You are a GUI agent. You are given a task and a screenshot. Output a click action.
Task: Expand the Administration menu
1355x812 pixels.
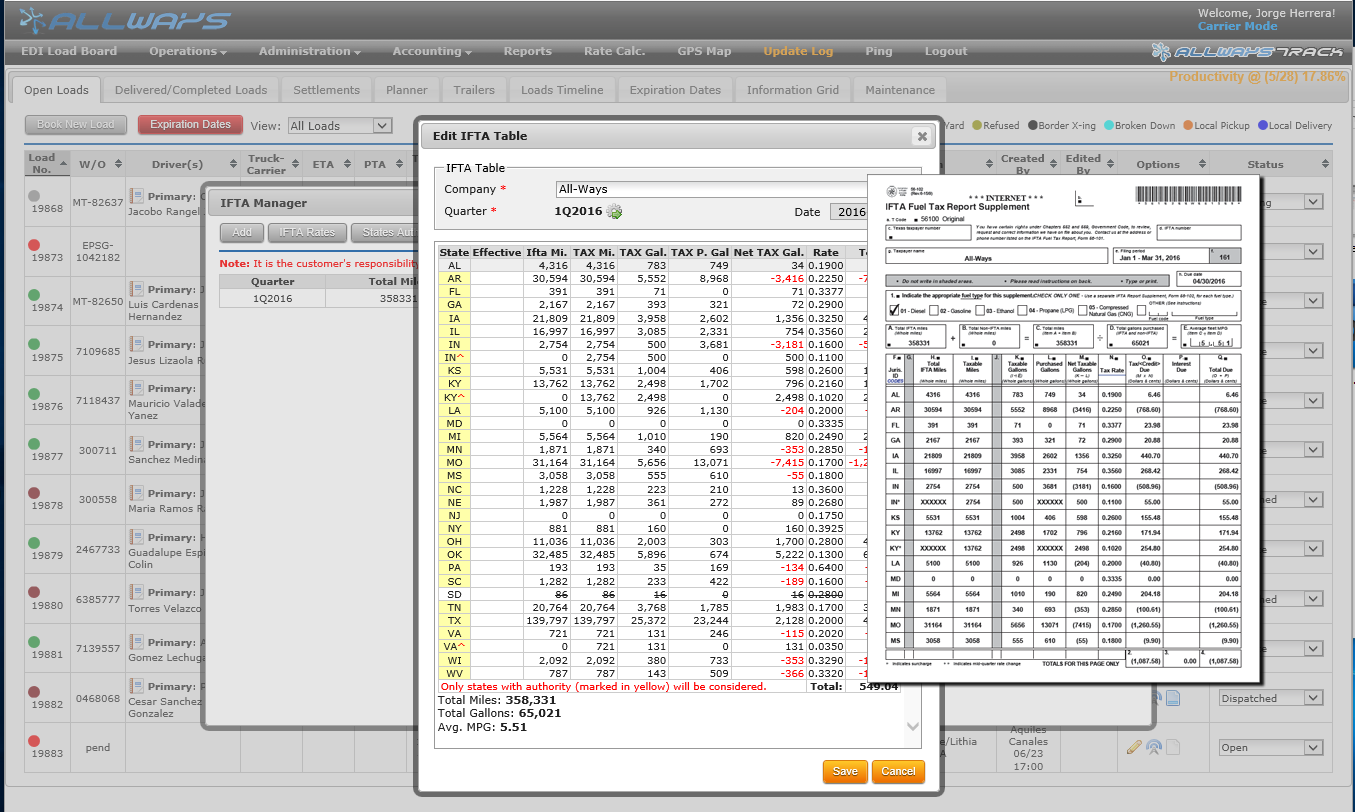coord(310,51)
